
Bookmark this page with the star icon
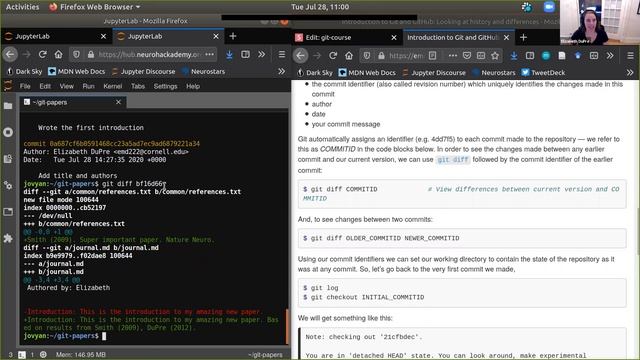[495, 56]
